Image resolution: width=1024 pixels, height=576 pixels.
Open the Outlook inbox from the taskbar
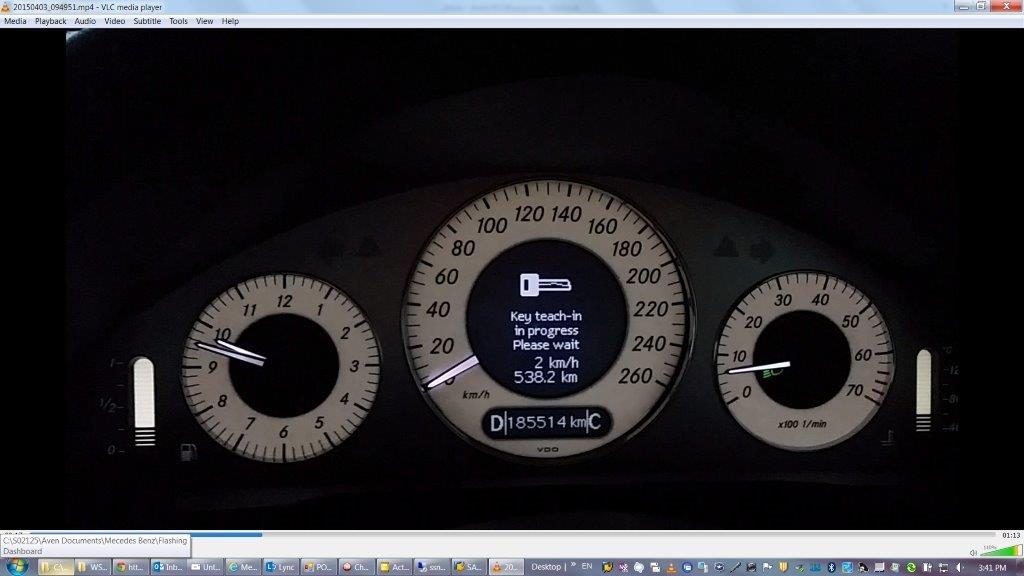coord(166,566)
